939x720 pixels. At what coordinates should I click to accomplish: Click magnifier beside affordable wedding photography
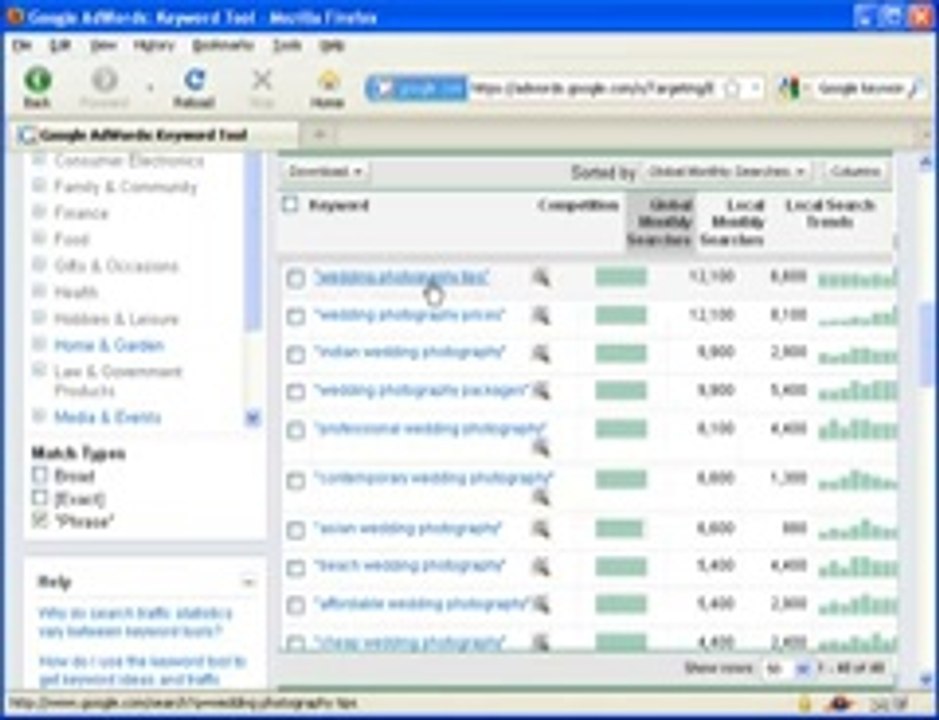point(541,604)
